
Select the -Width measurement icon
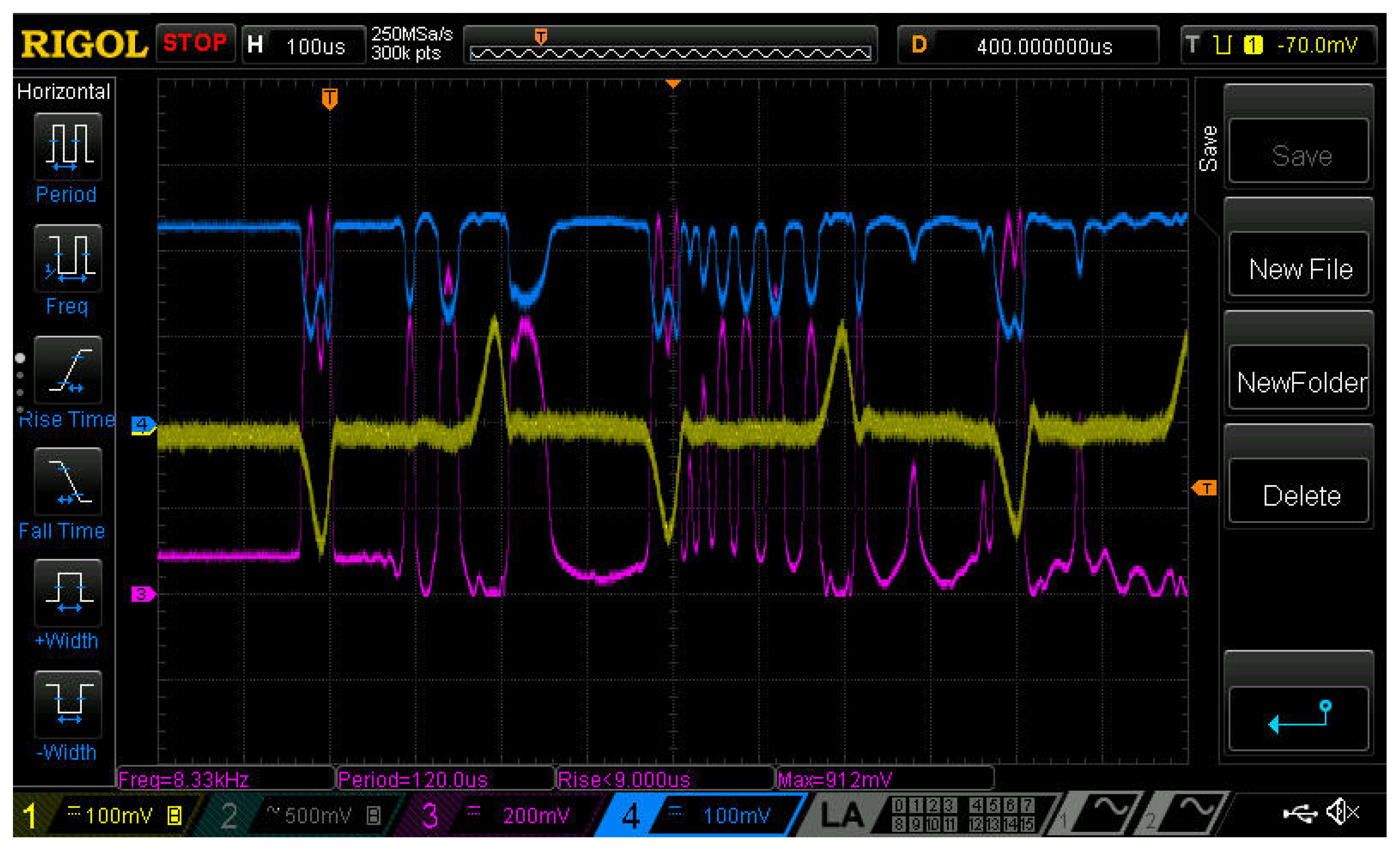point(68,705)
